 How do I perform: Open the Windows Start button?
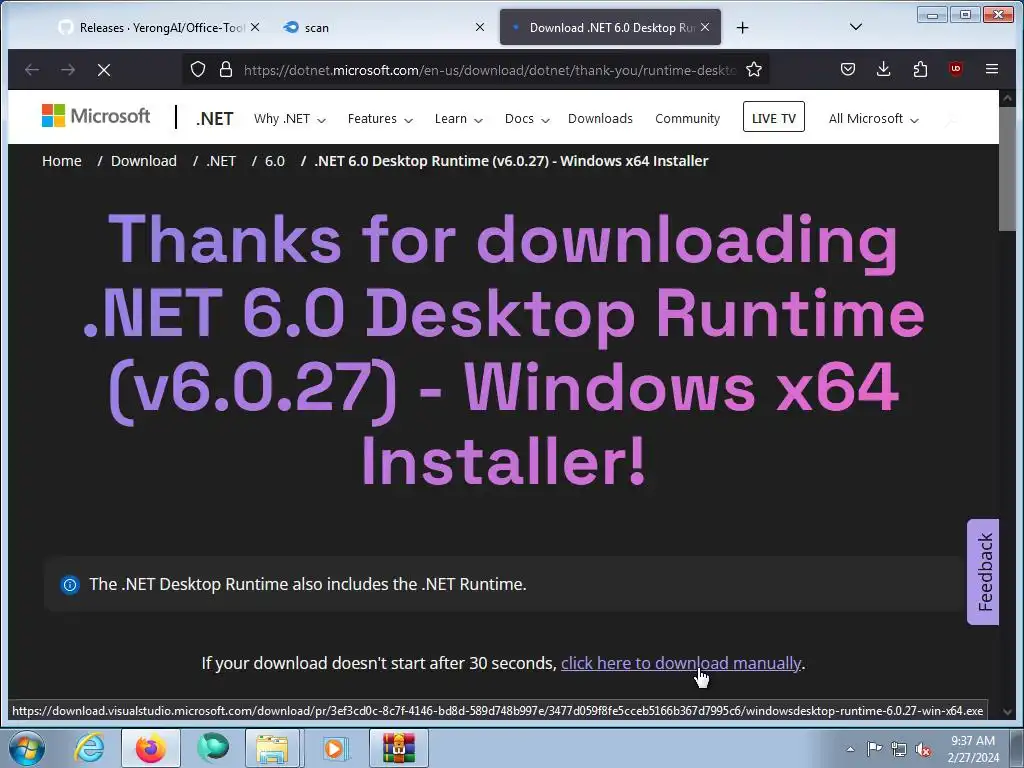27,748
